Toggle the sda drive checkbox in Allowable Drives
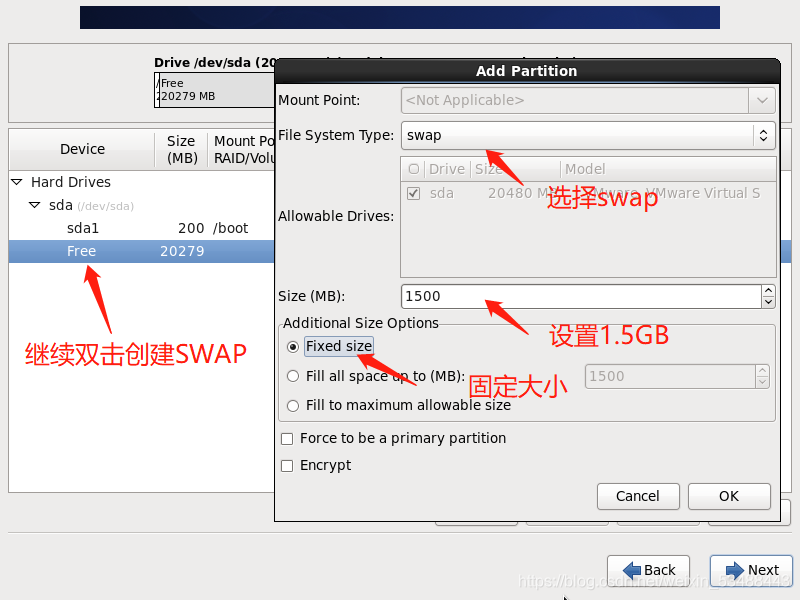The image size is (800, 600). (x=414, y=194)
